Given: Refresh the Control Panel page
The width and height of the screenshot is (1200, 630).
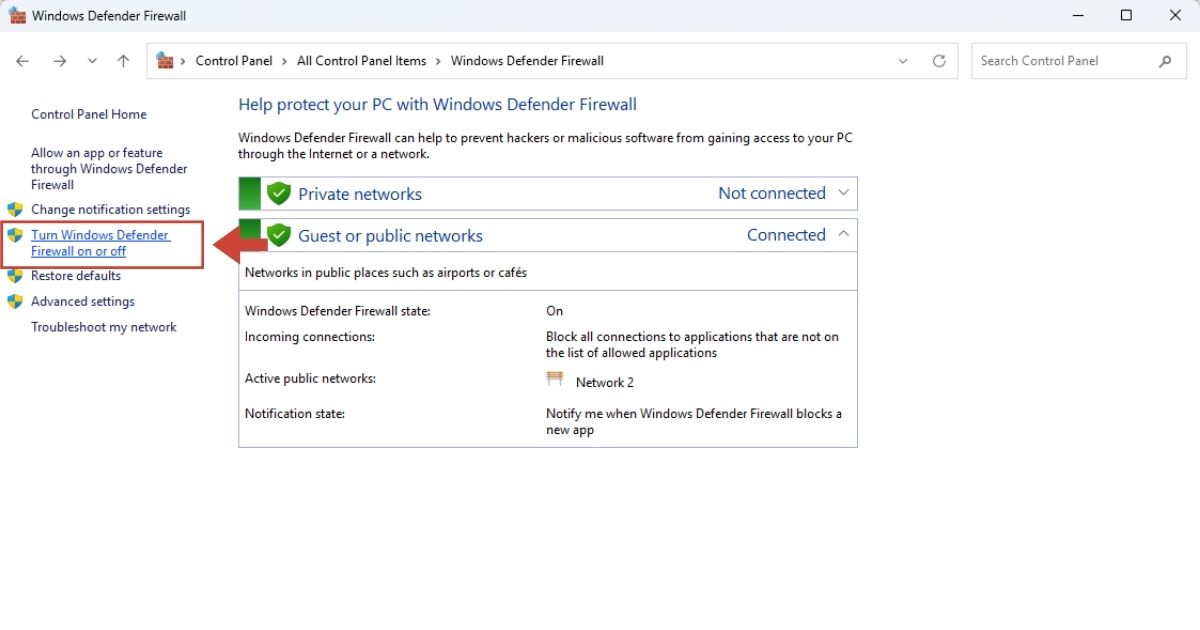Looking at the screenshot, I should (x=939, y=61).
